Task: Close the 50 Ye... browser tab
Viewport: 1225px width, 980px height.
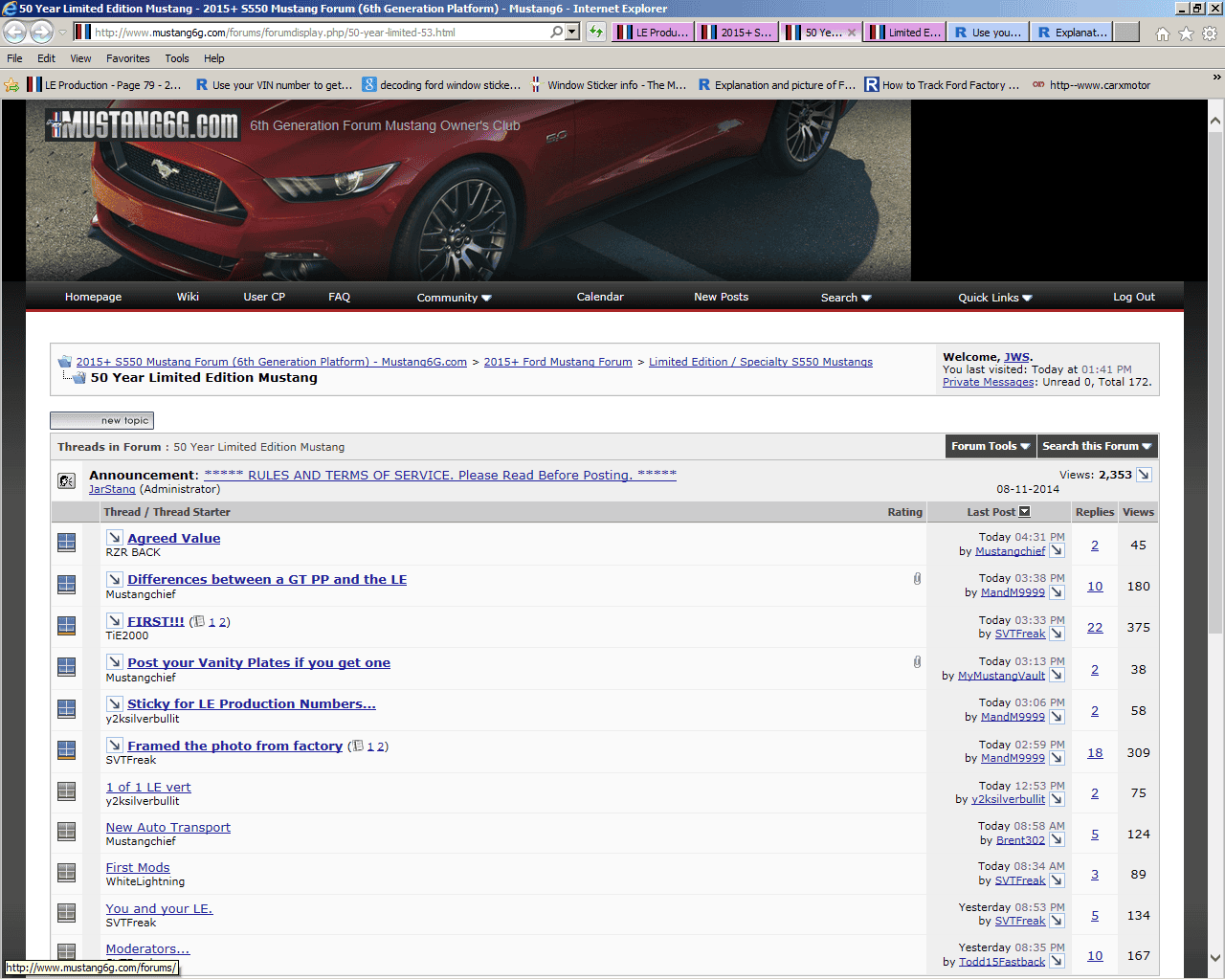Action: coord(852,33)
